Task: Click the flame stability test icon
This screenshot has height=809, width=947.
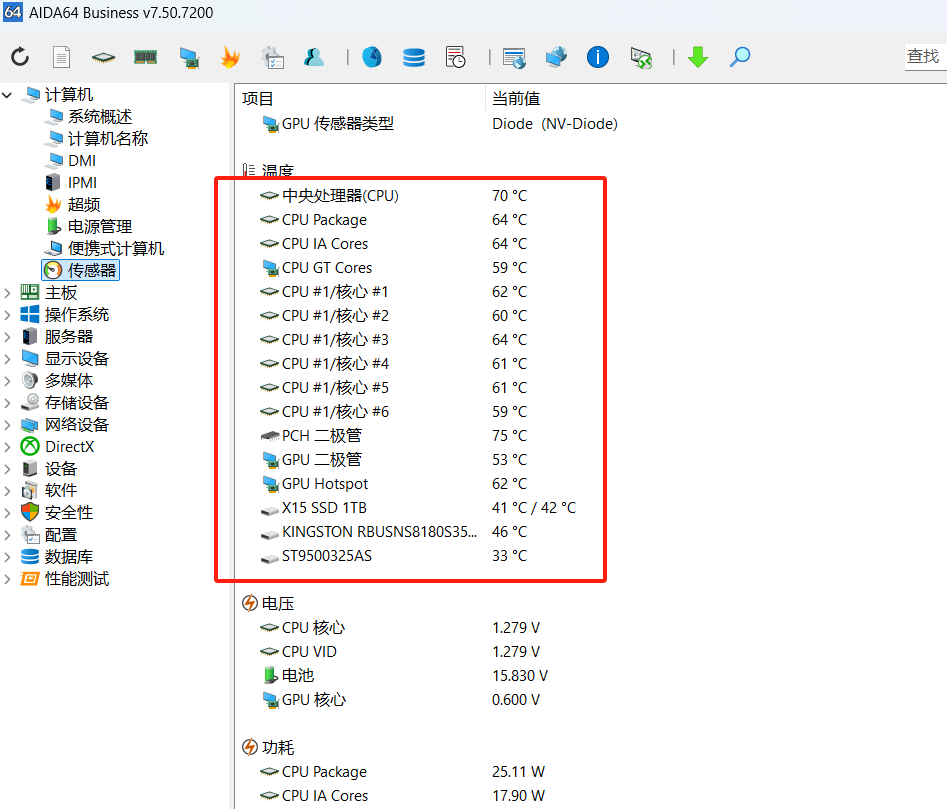Action: pos(230,57)
